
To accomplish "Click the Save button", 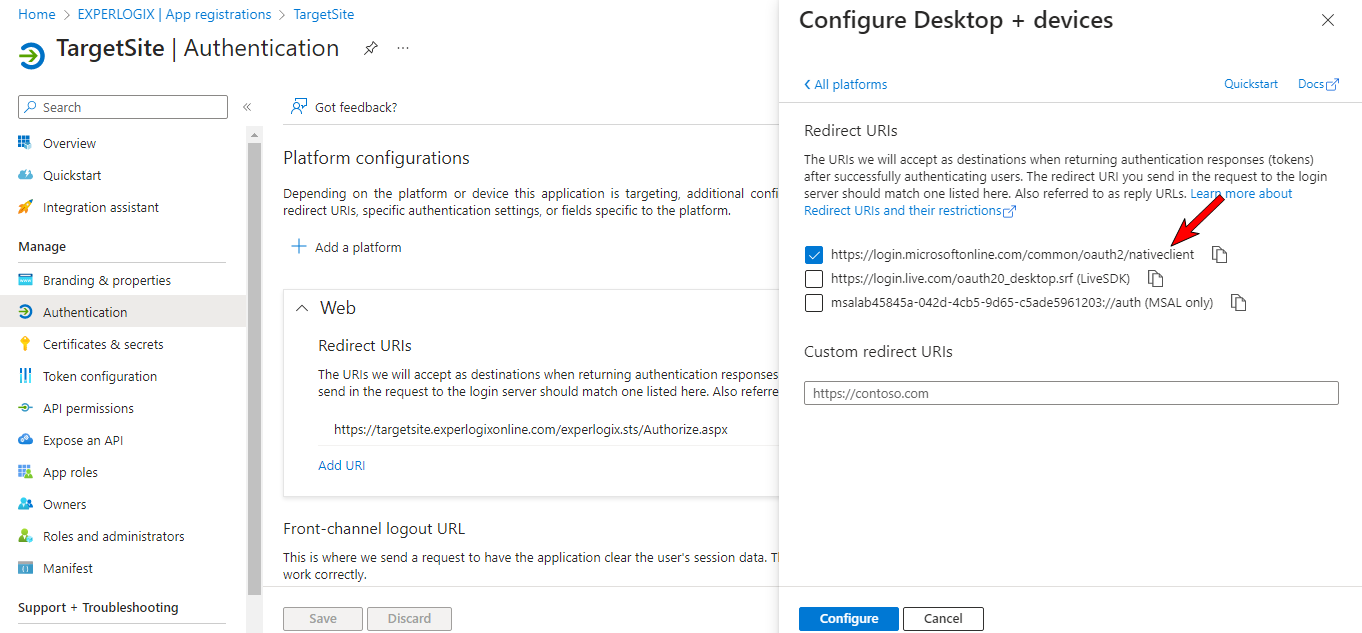I will 323,619.
